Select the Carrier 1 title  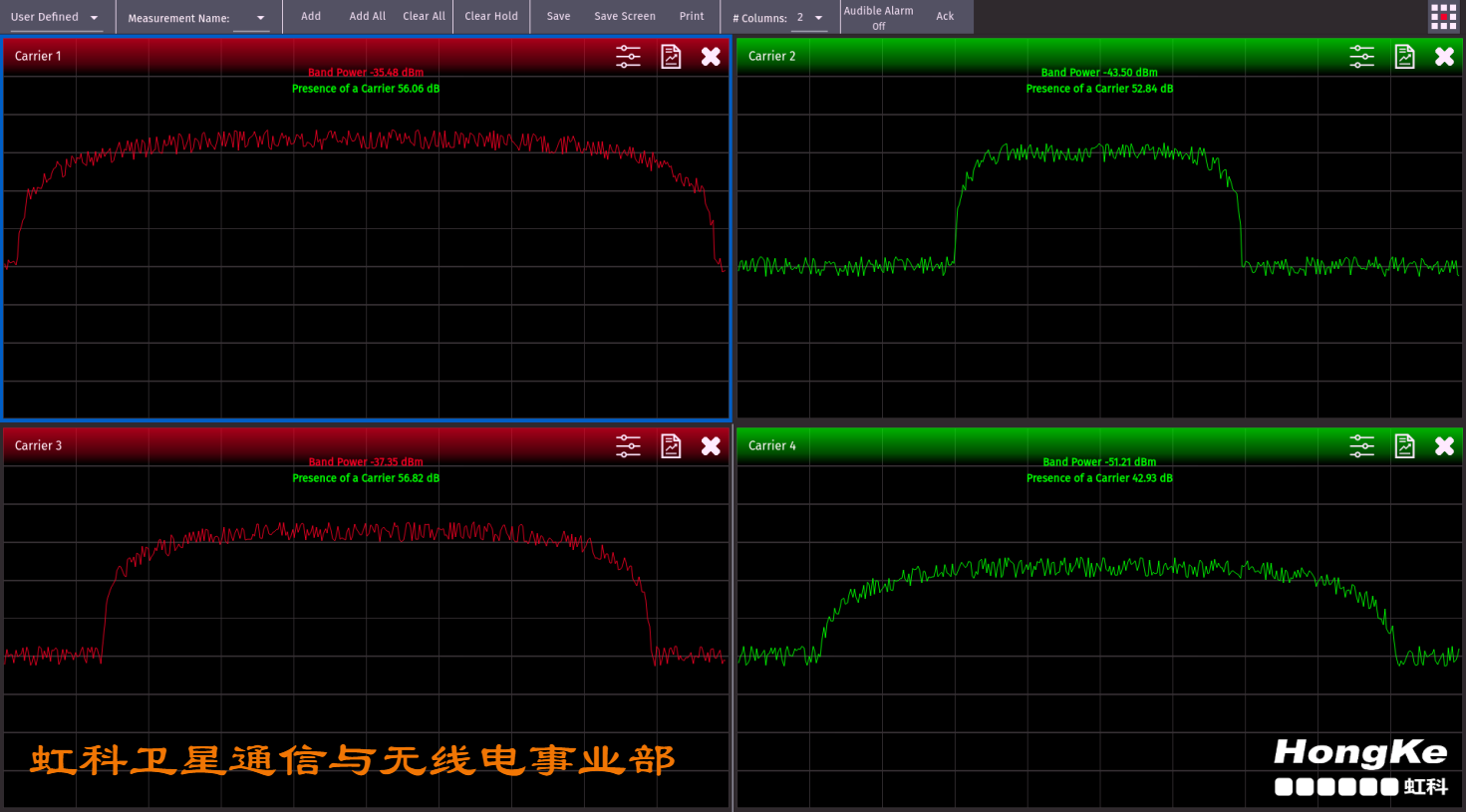point(38,56)
